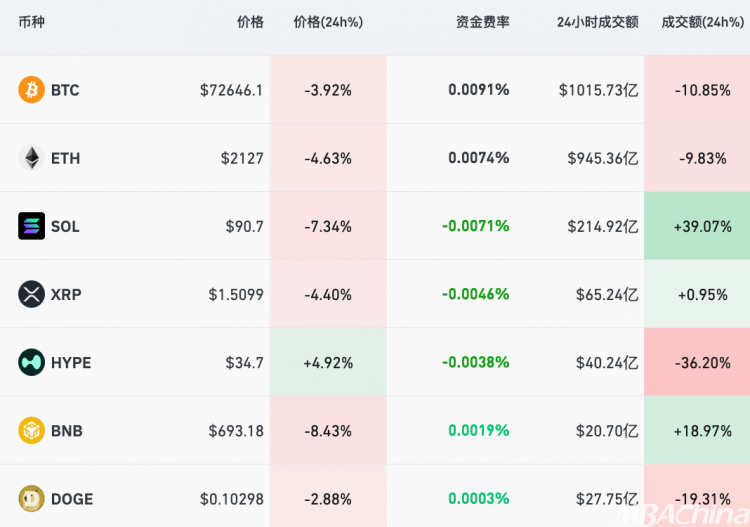
Task: Click the 价格(24h%) column header
Action: pos(328,22)
